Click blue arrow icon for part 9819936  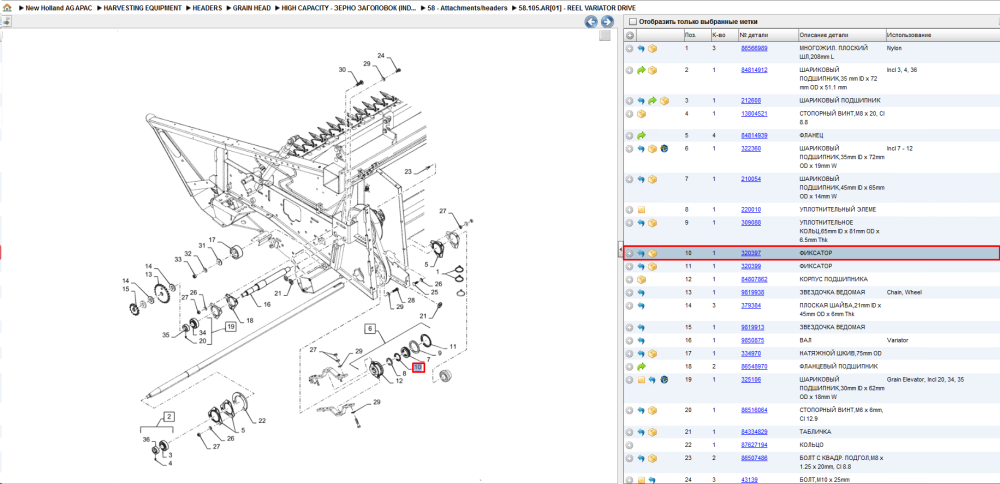641,293
